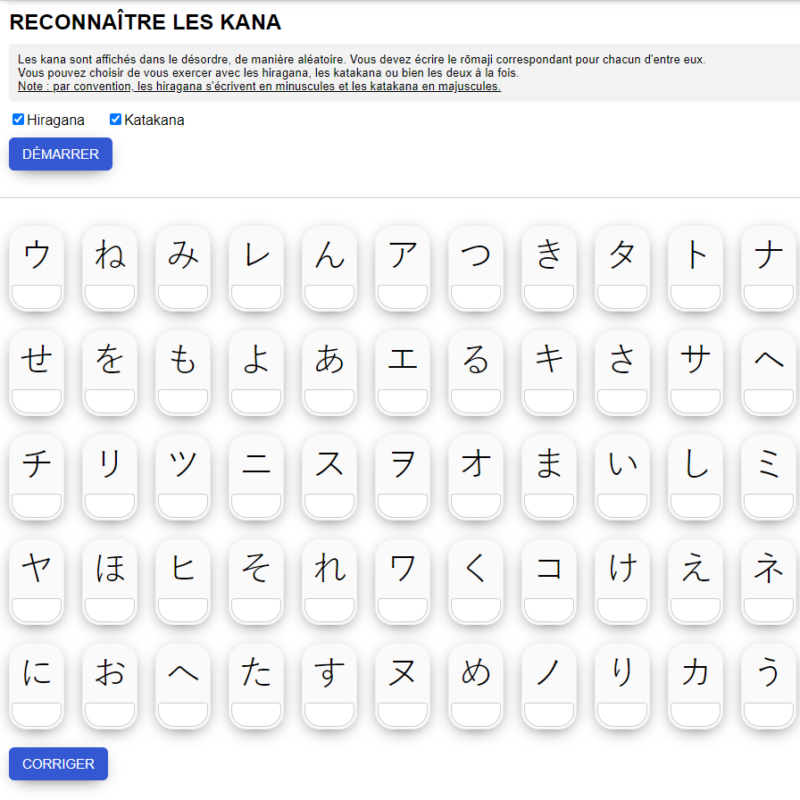
Task: Focus the input box under ヌ
Action: click(403, 714)
